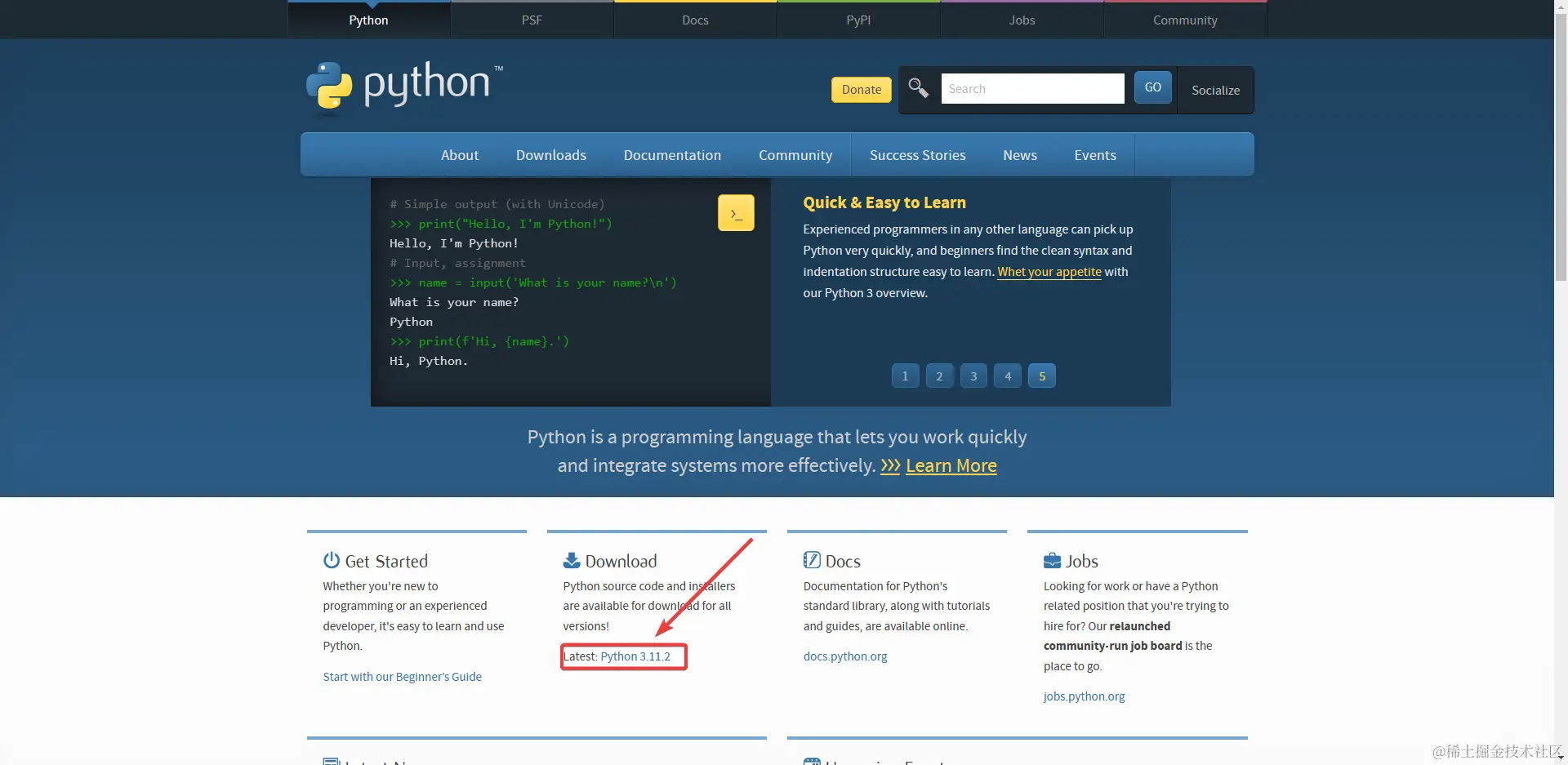Click the triple-chevron before Learn More
1568x765 pixels.
click(890, 466)
